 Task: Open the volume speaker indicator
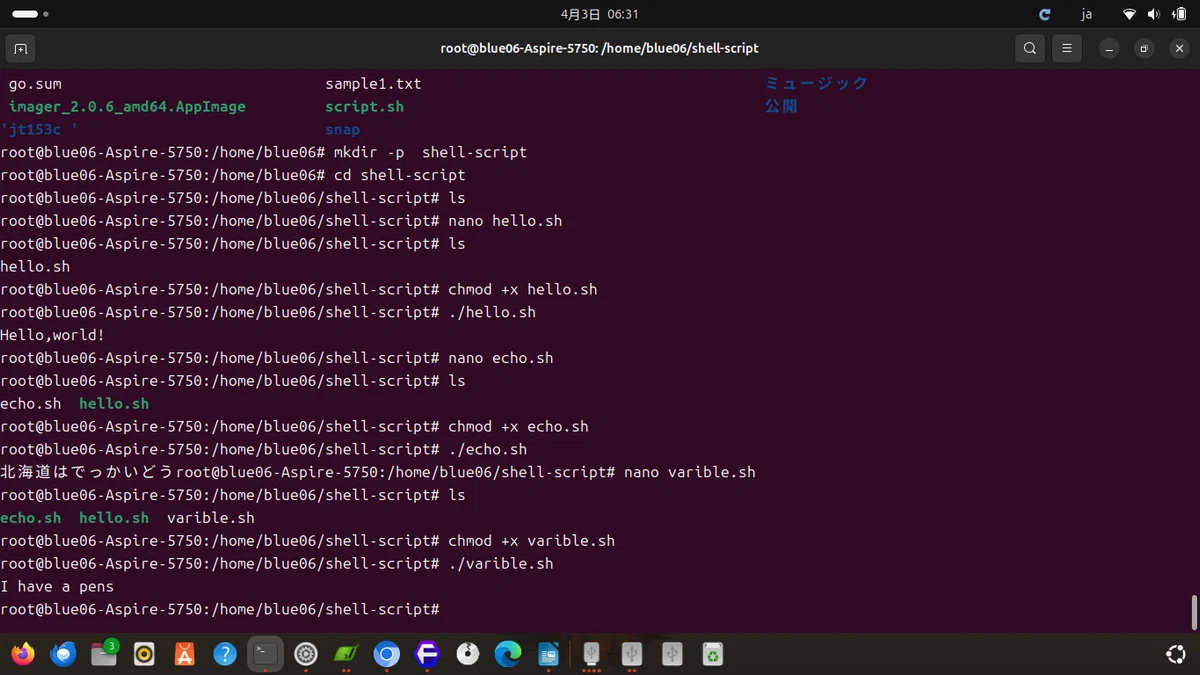click(1154, 14)
